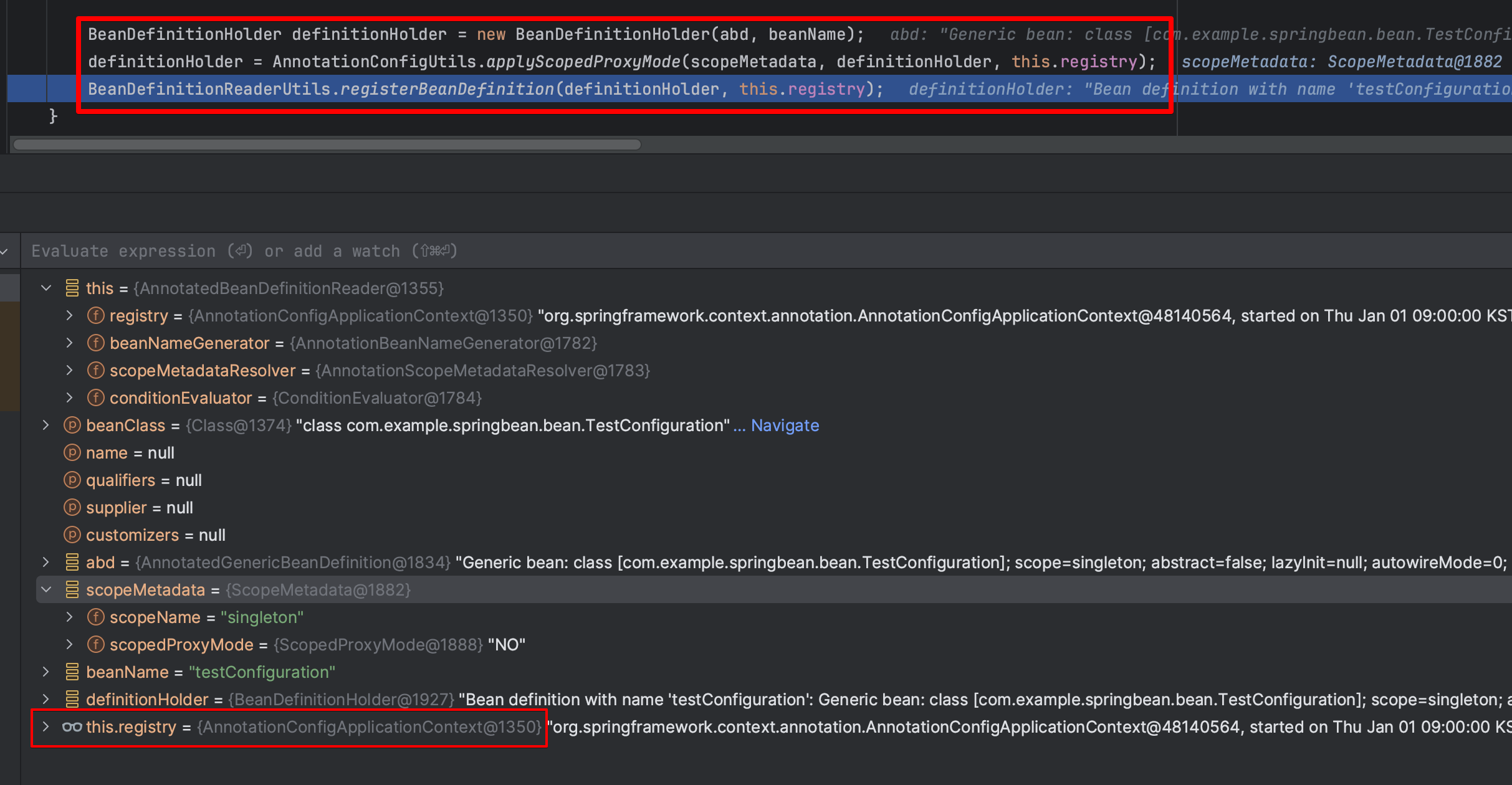Viewport: 1512px width, 785px height.
Task: Click the {AnnotationScopeMetadataResolver@1783} value text
Action: click(482, 371)
